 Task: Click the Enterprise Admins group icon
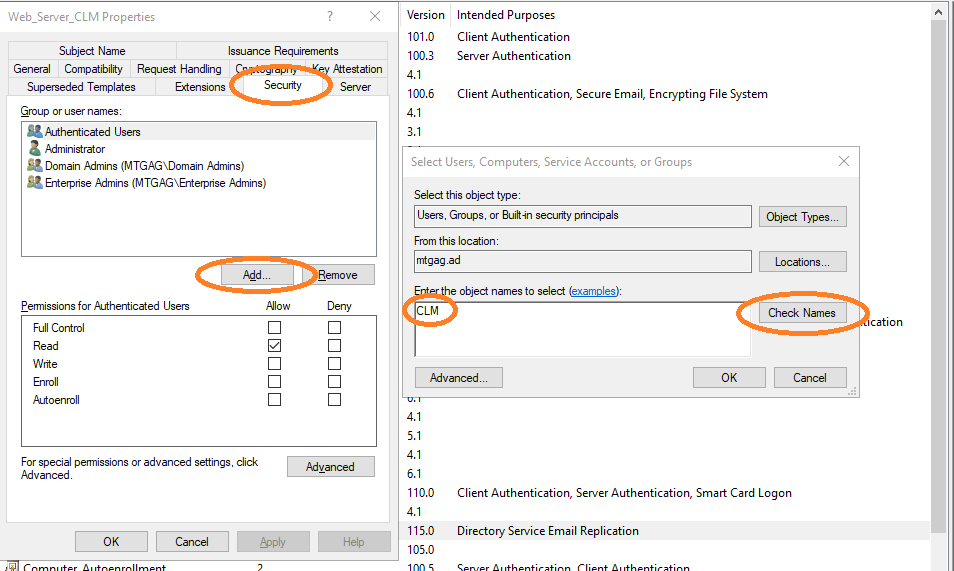(35, 183)
